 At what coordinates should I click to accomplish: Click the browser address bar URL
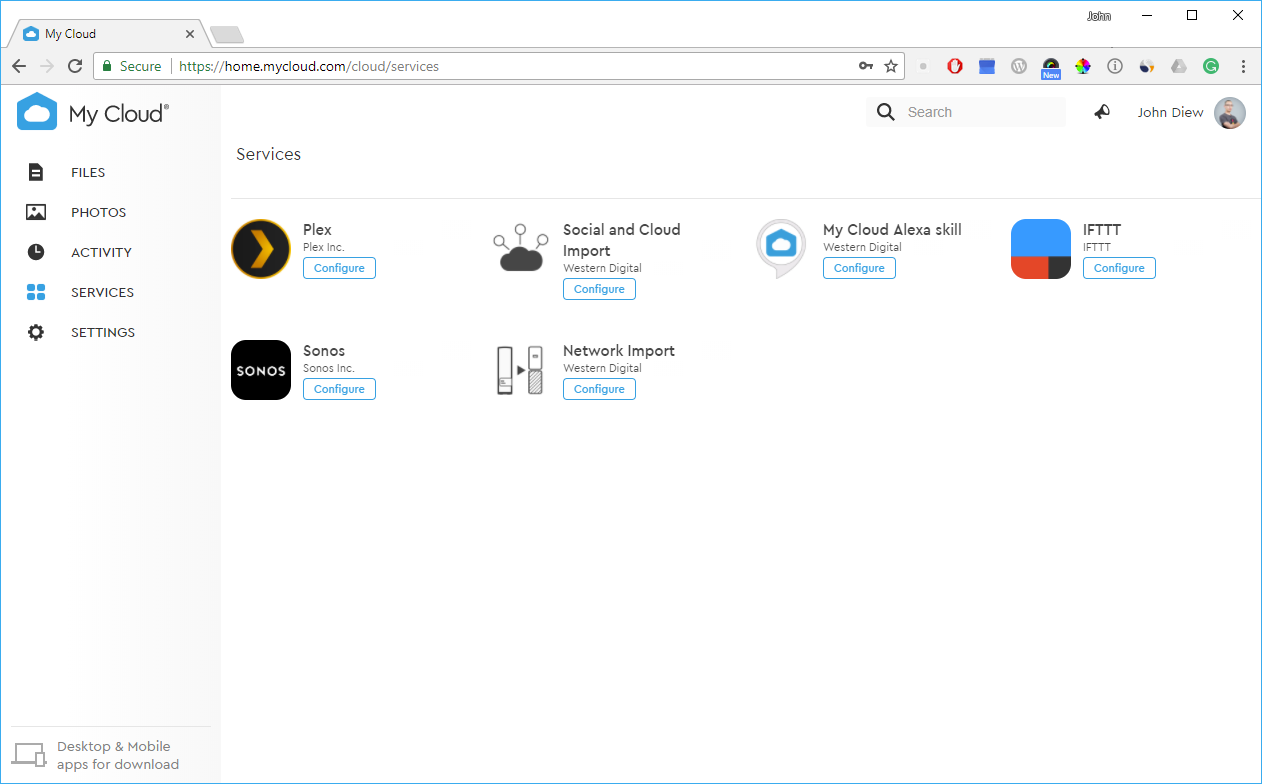(309, 66)
